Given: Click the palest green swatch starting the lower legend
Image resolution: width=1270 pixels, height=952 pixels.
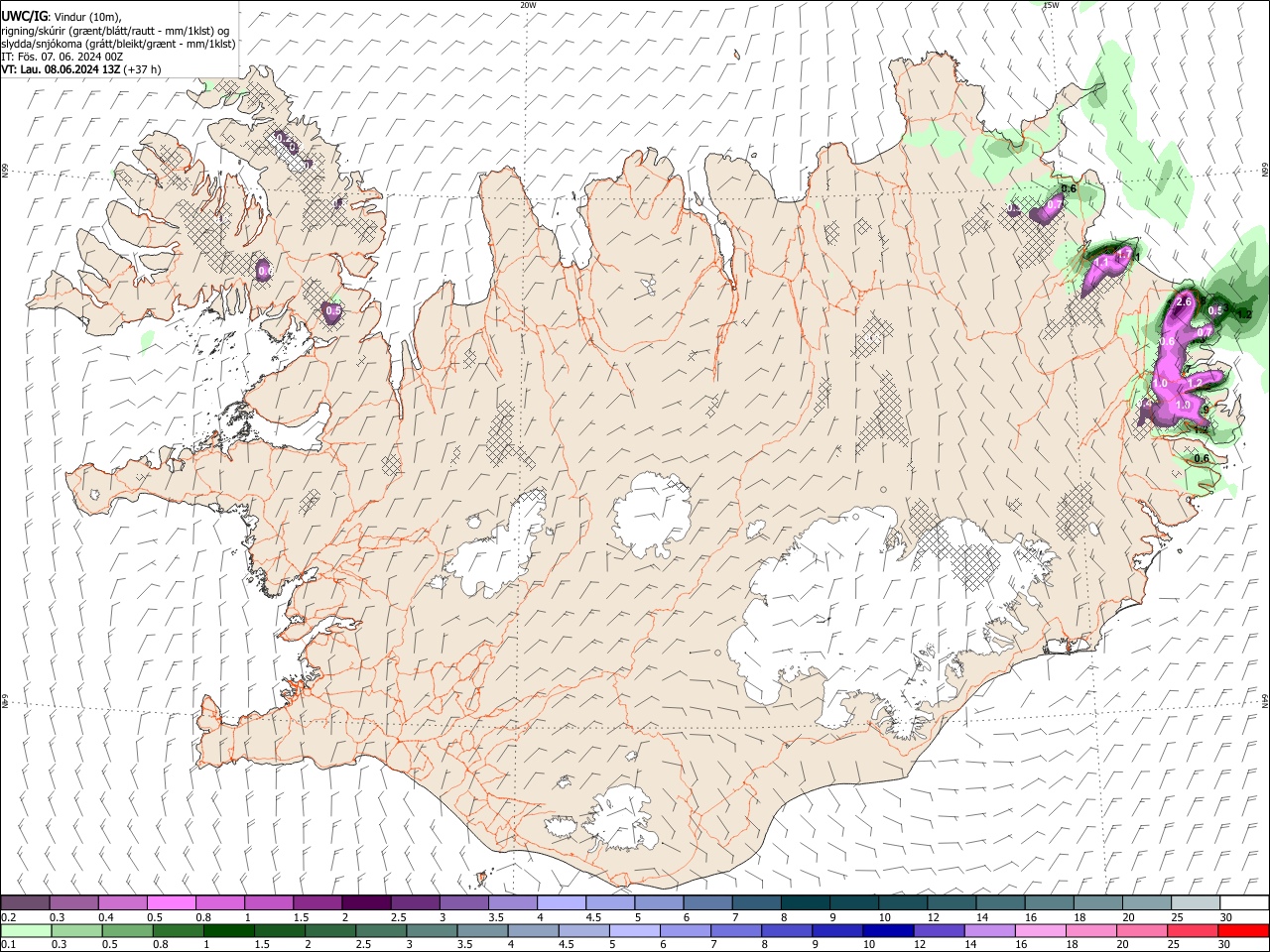Looking at the screenshot, I should click(x=25, y=930).
